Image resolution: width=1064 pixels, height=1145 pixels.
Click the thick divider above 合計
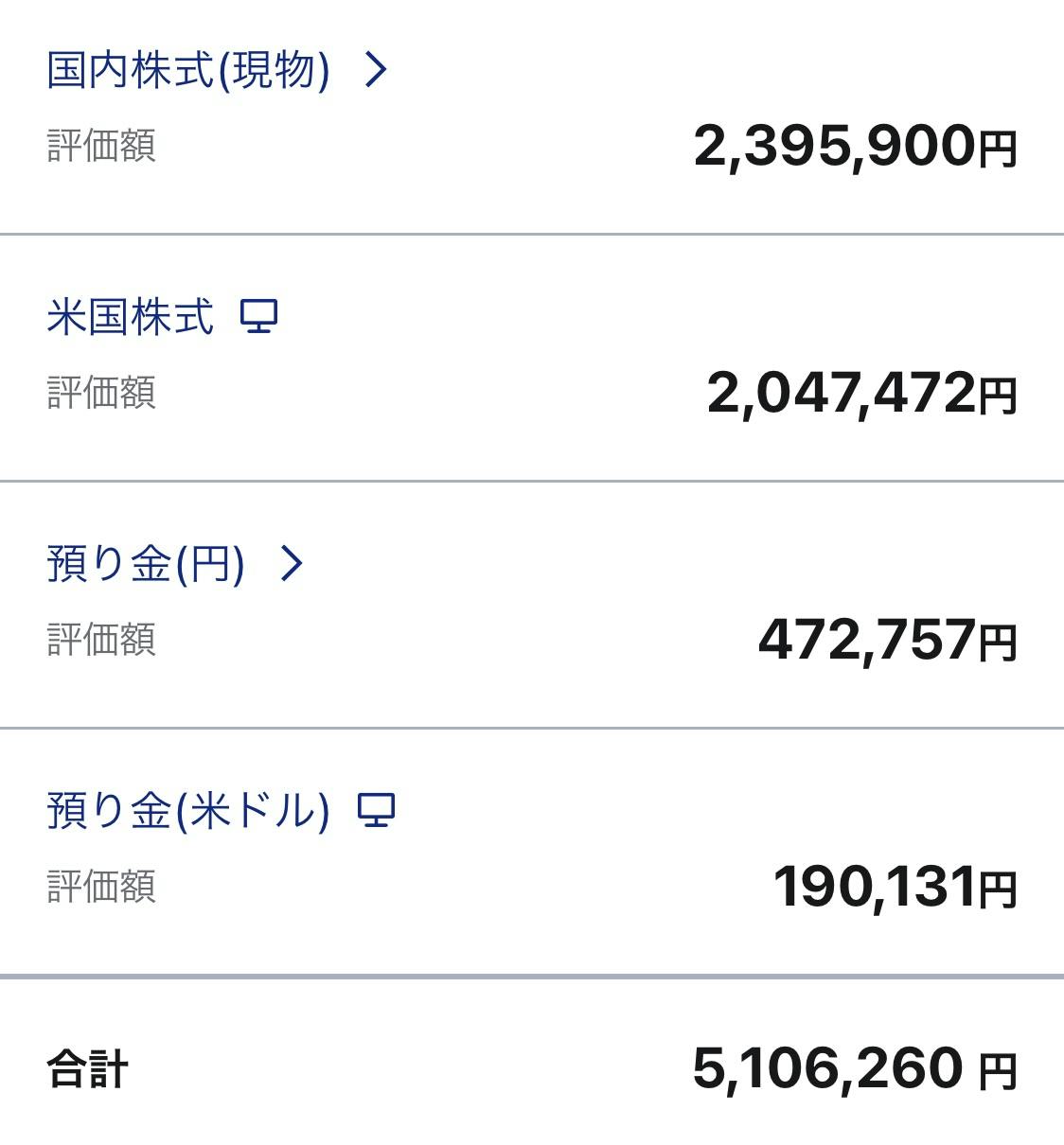point(532,976)
